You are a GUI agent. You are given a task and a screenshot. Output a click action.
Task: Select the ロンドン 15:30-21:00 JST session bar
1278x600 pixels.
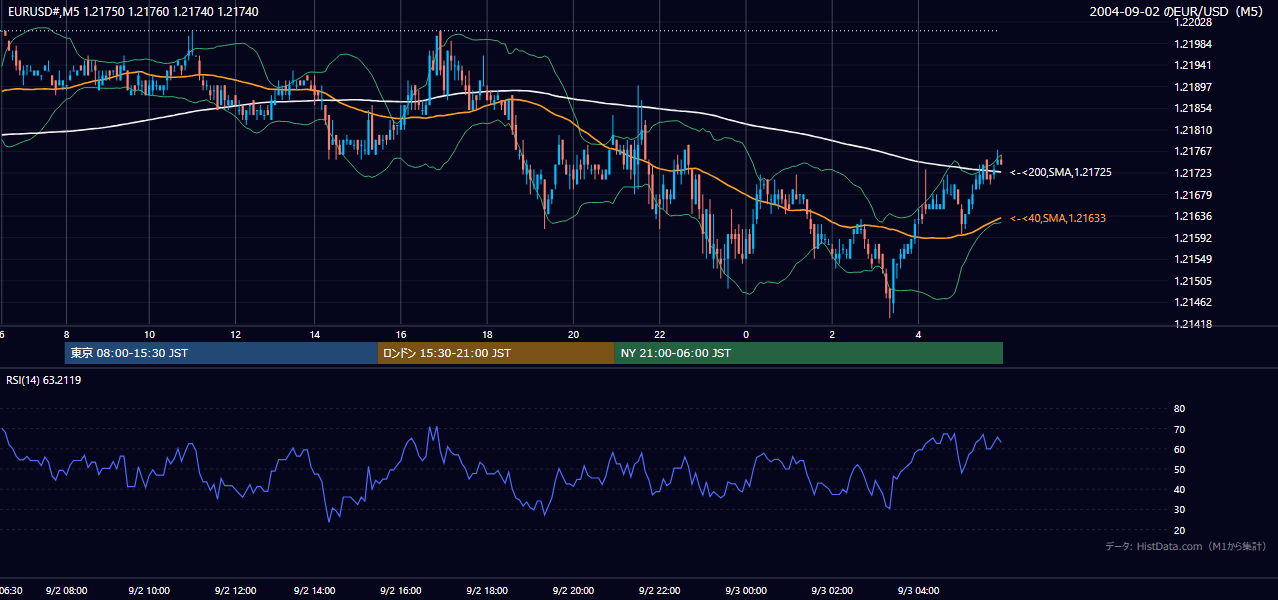click(x=496, y=353)
